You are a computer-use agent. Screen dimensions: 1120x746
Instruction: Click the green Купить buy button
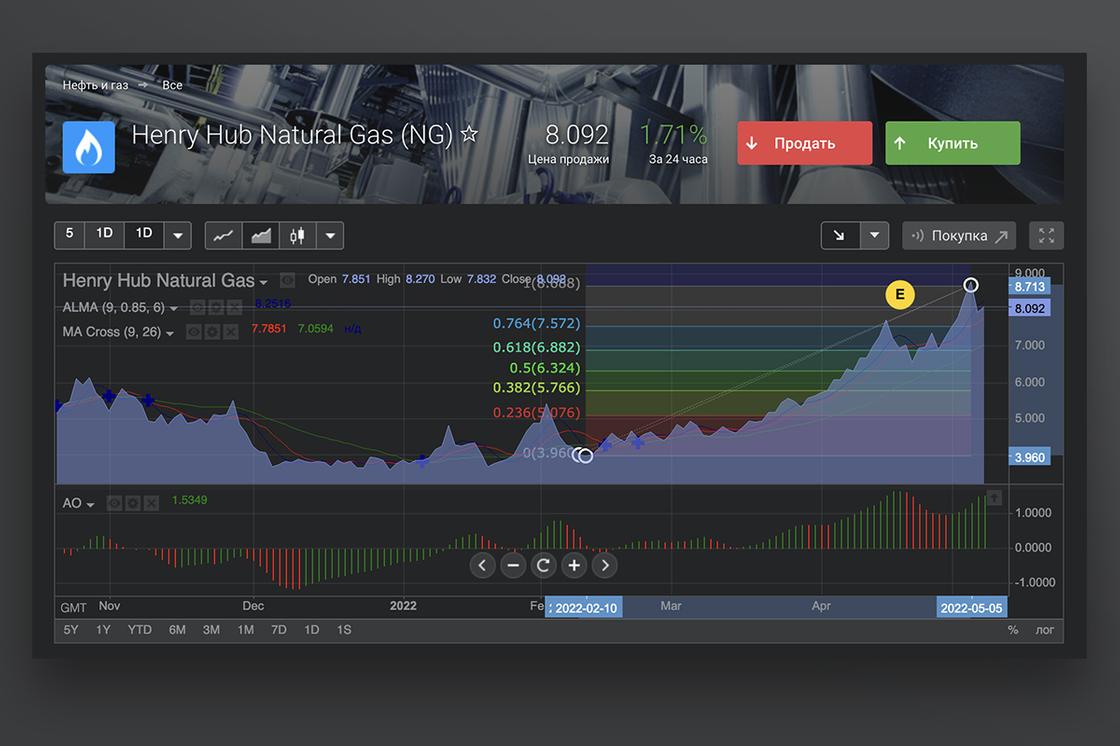953,143
